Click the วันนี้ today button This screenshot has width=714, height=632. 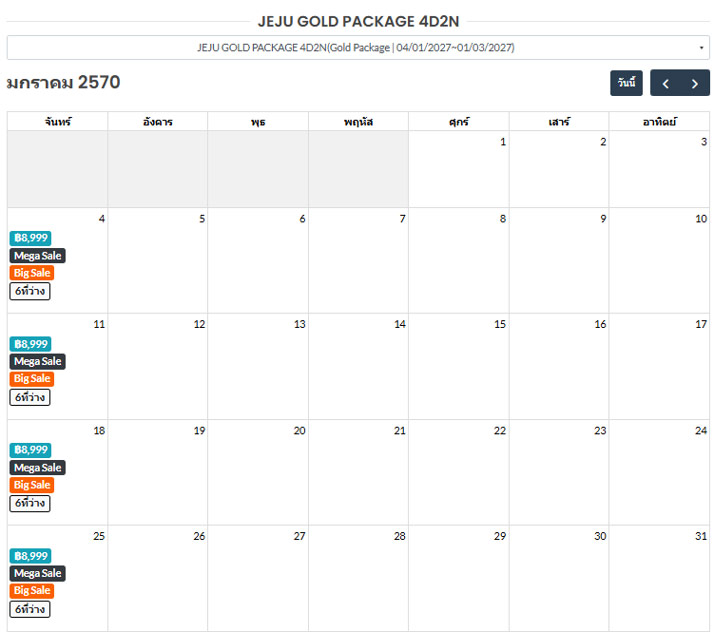(x=626, y=83)
